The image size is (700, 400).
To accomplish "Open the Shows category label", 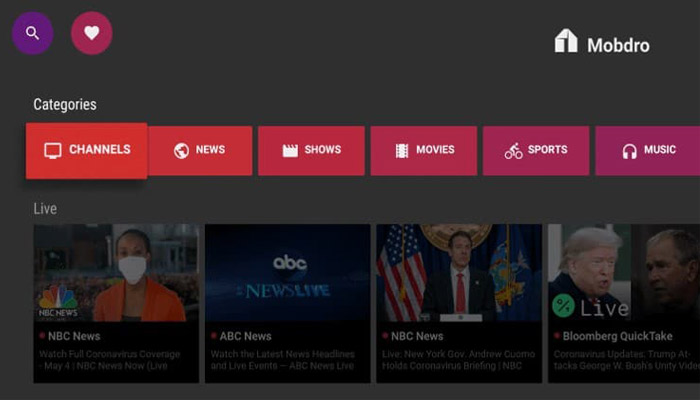I will [323, 150].
